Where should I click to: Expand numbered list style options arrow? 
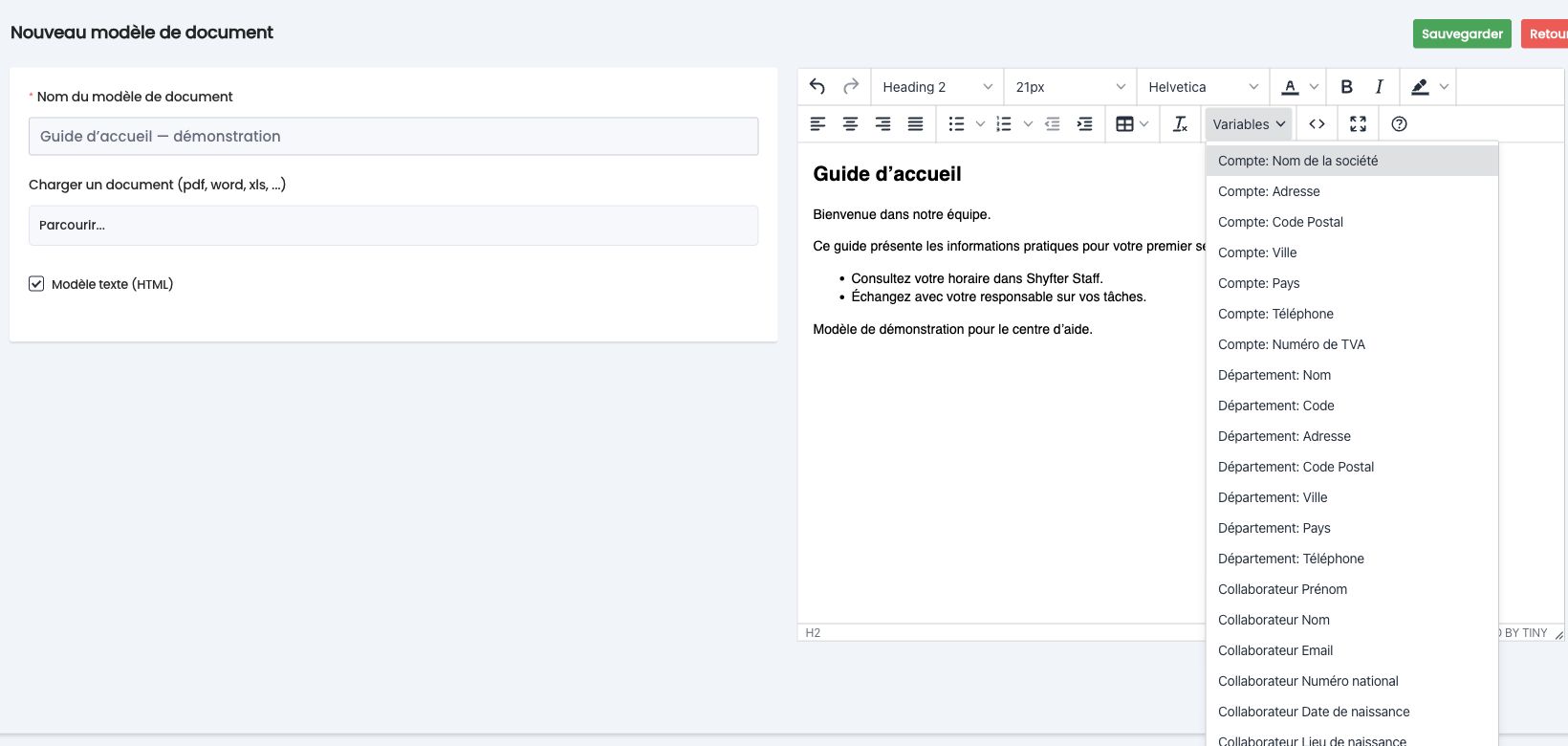point(1027,124)
